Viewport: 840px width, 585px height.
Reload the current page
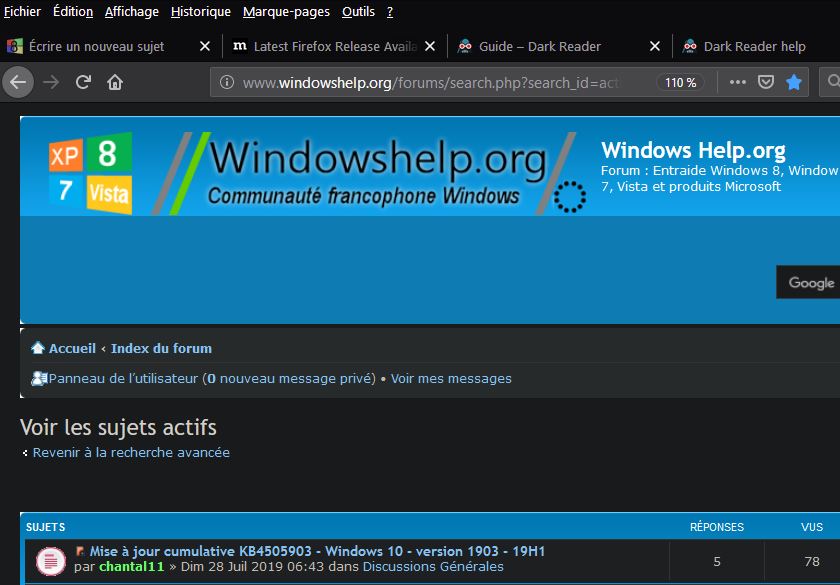(83, 82)
